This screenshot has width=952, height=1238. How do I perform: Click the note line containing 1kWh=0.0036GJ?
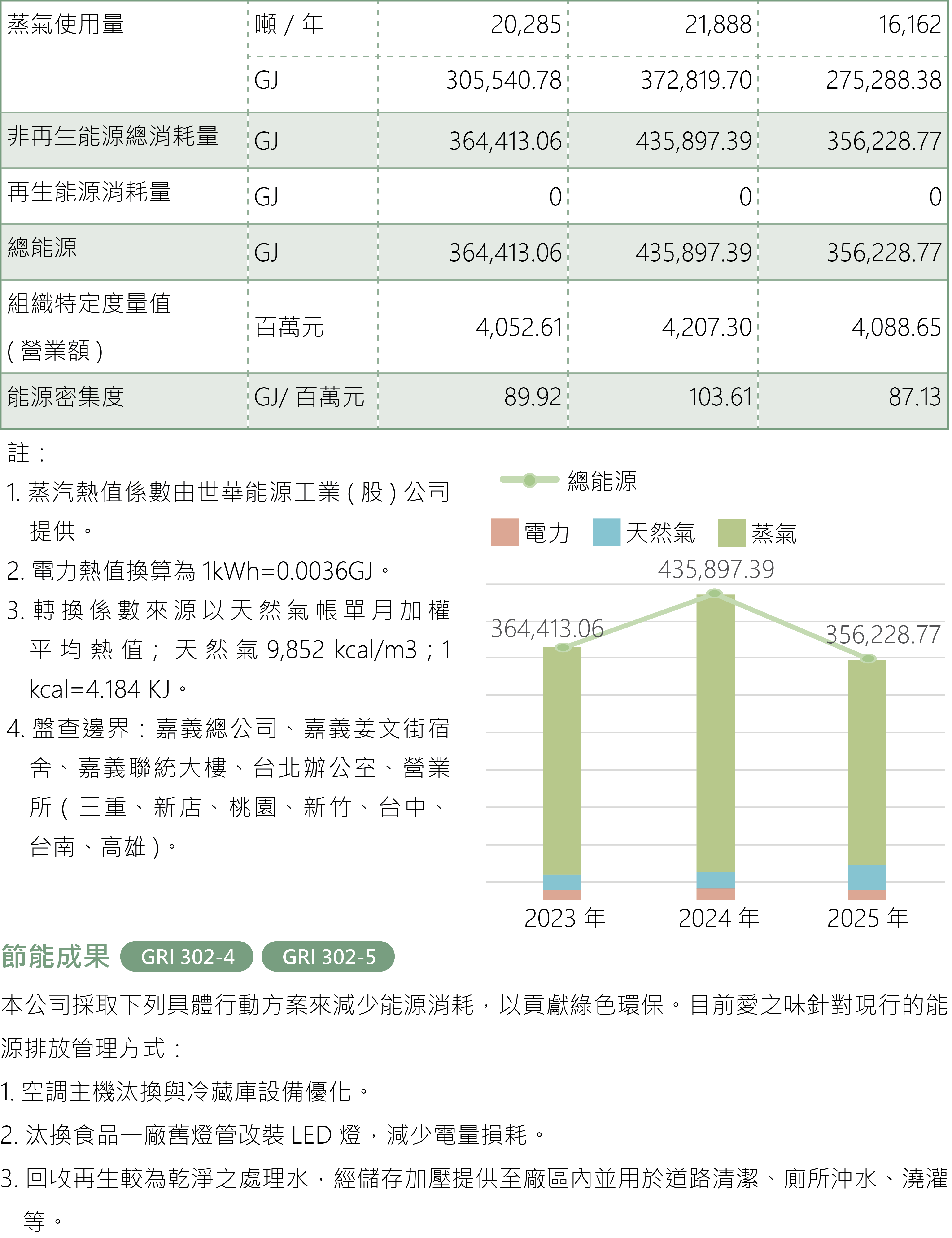pyautogui.click(x=198, y=571)
